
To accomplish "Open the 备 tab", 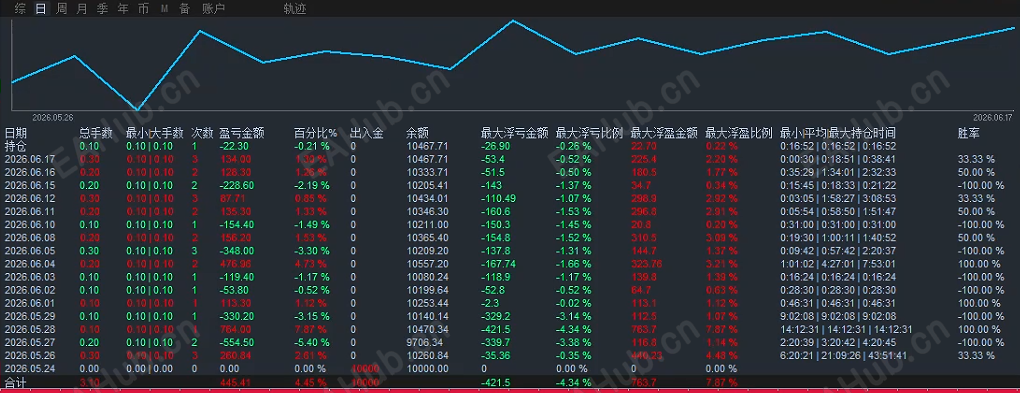I will tap(184, 8).
